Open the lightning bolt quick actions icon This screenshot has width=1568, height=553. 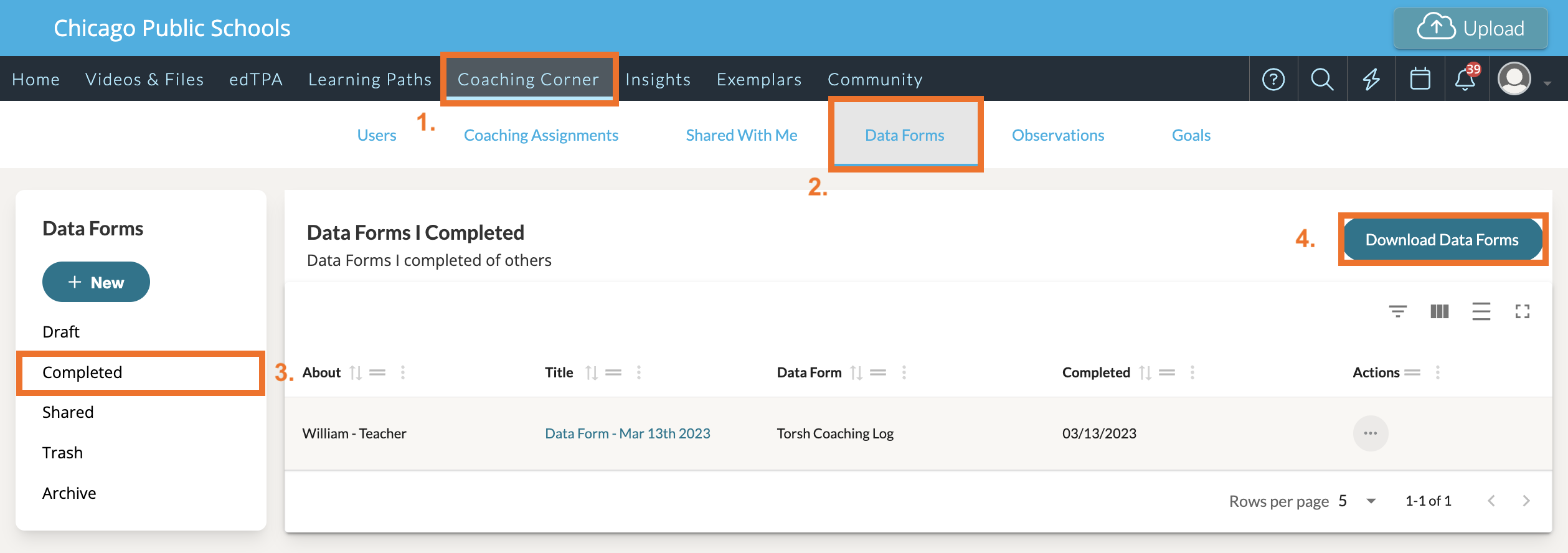pyautogui.click(x=1371, y=79)
